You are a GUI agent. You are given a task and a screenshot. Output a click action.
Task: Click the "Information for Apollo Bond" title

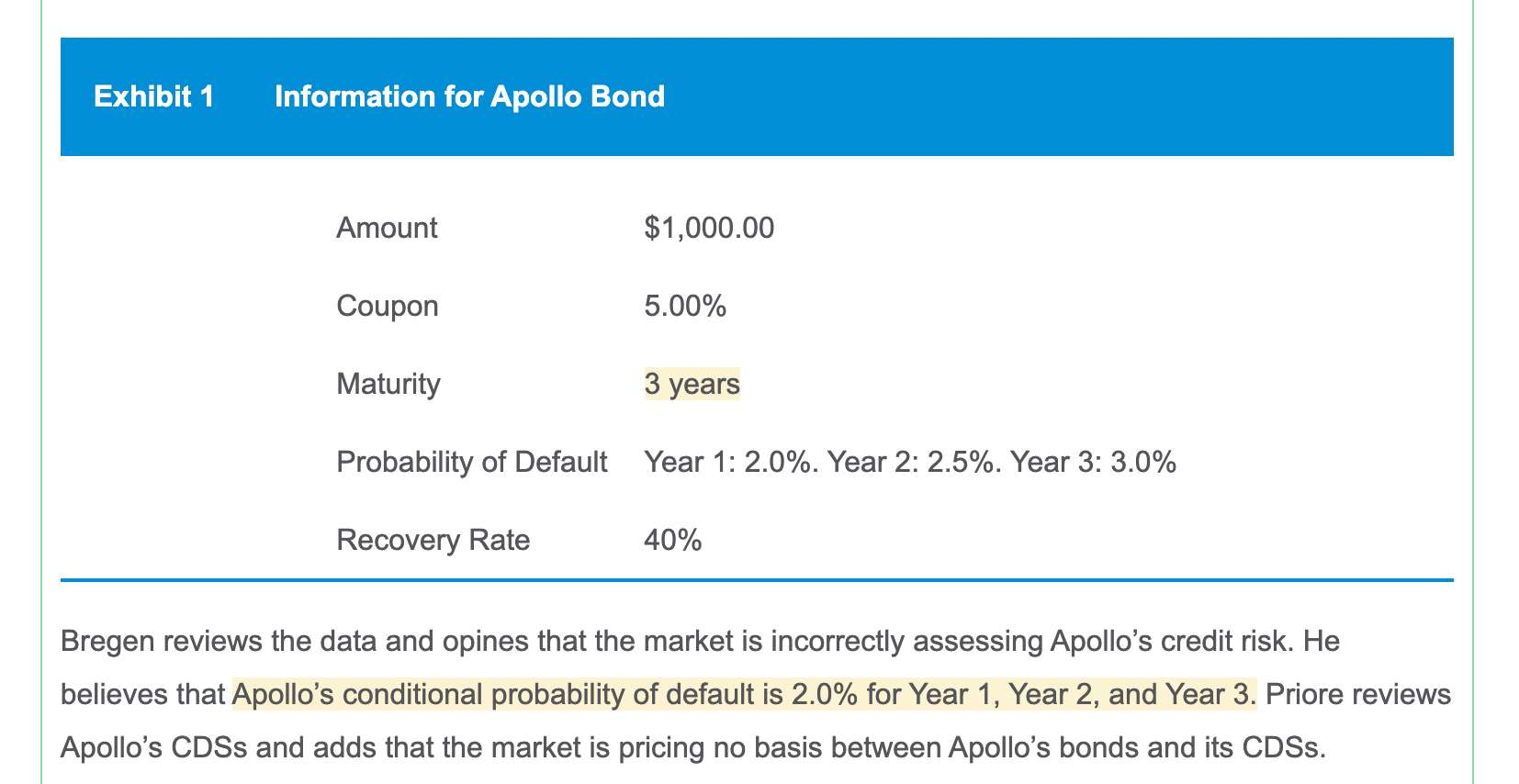(469, 96)
